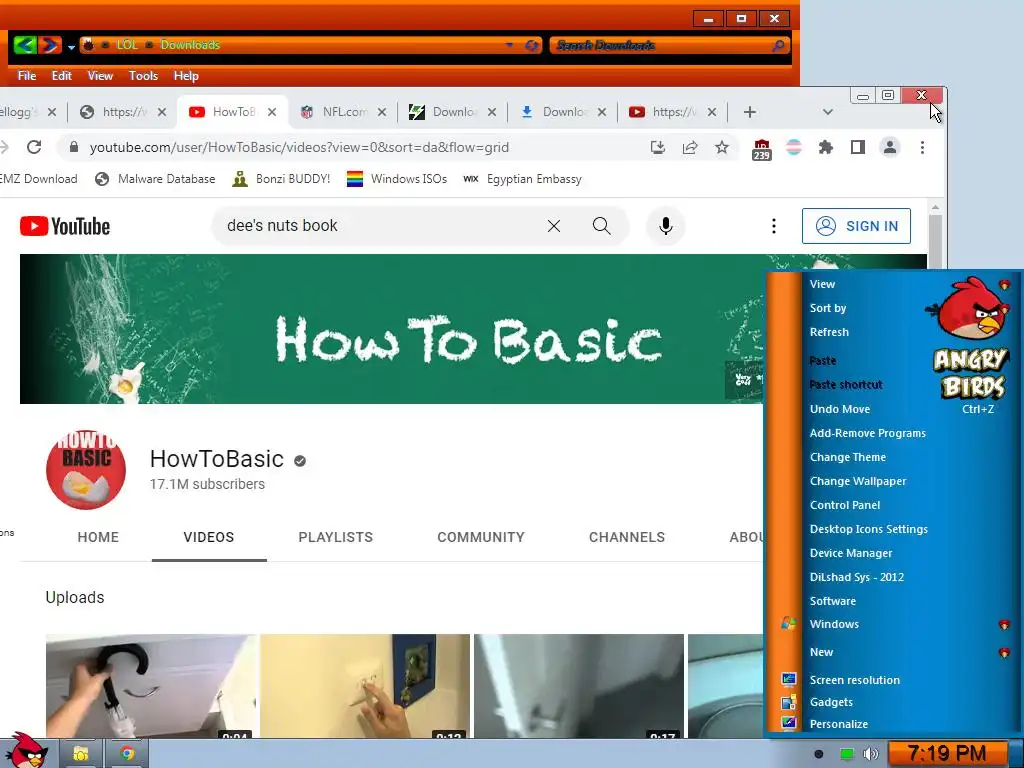Image resolution: width=1024 pixels, height=768 pixels.
Task: Click the padlock site info icon
Action: pyautogui.click(x=74, y=148)
